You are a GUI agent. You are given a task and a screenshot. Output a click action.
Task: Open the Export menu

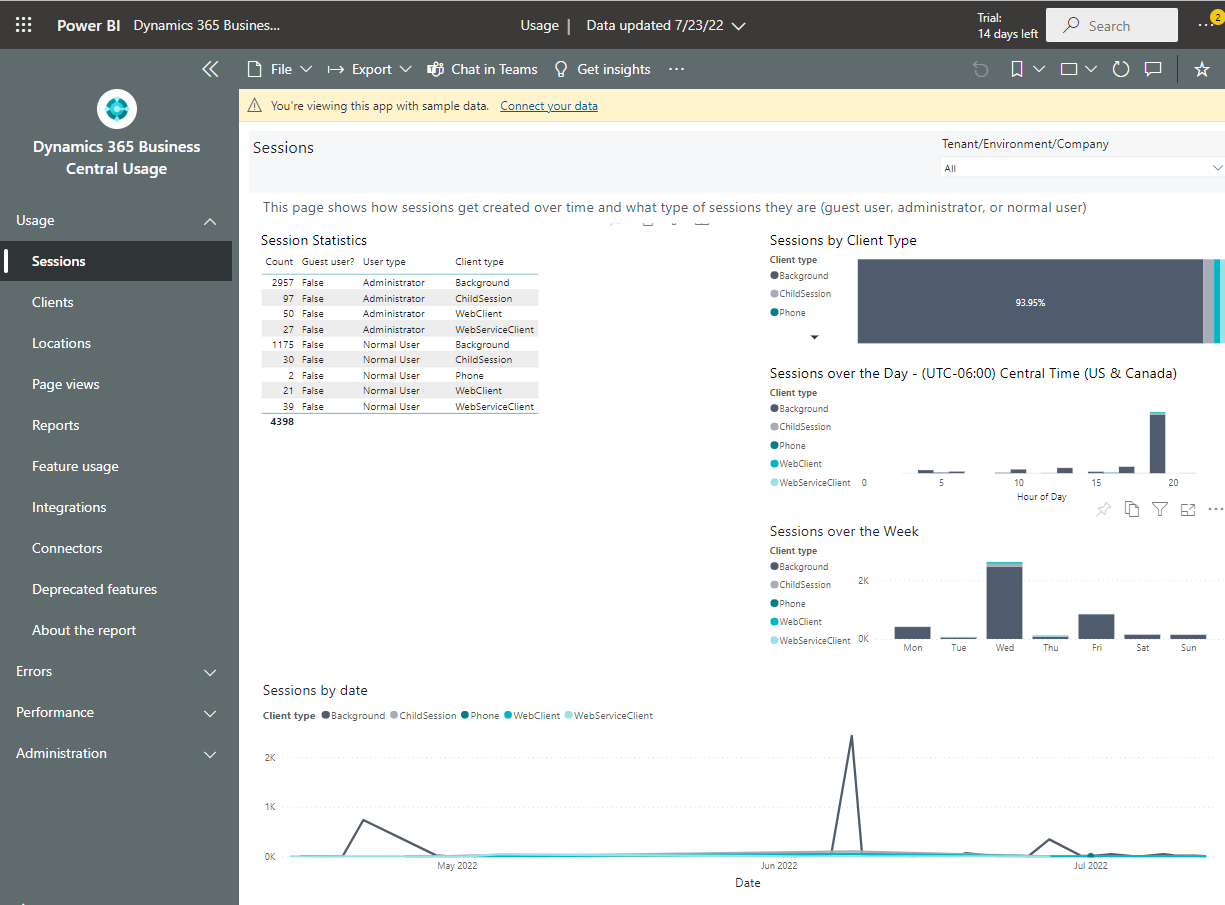(x=369, y=69)
